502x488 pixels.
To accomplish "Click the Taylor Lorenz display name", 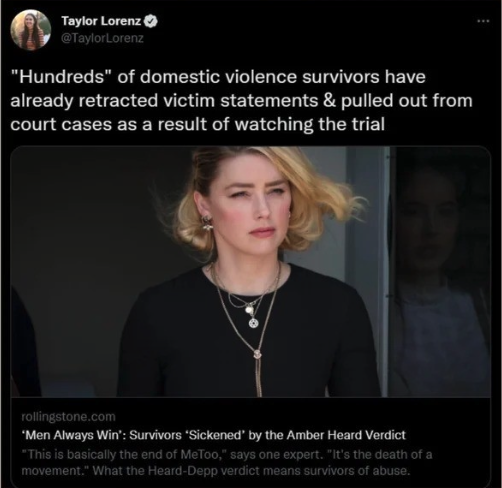I will [x=101, y=21].
